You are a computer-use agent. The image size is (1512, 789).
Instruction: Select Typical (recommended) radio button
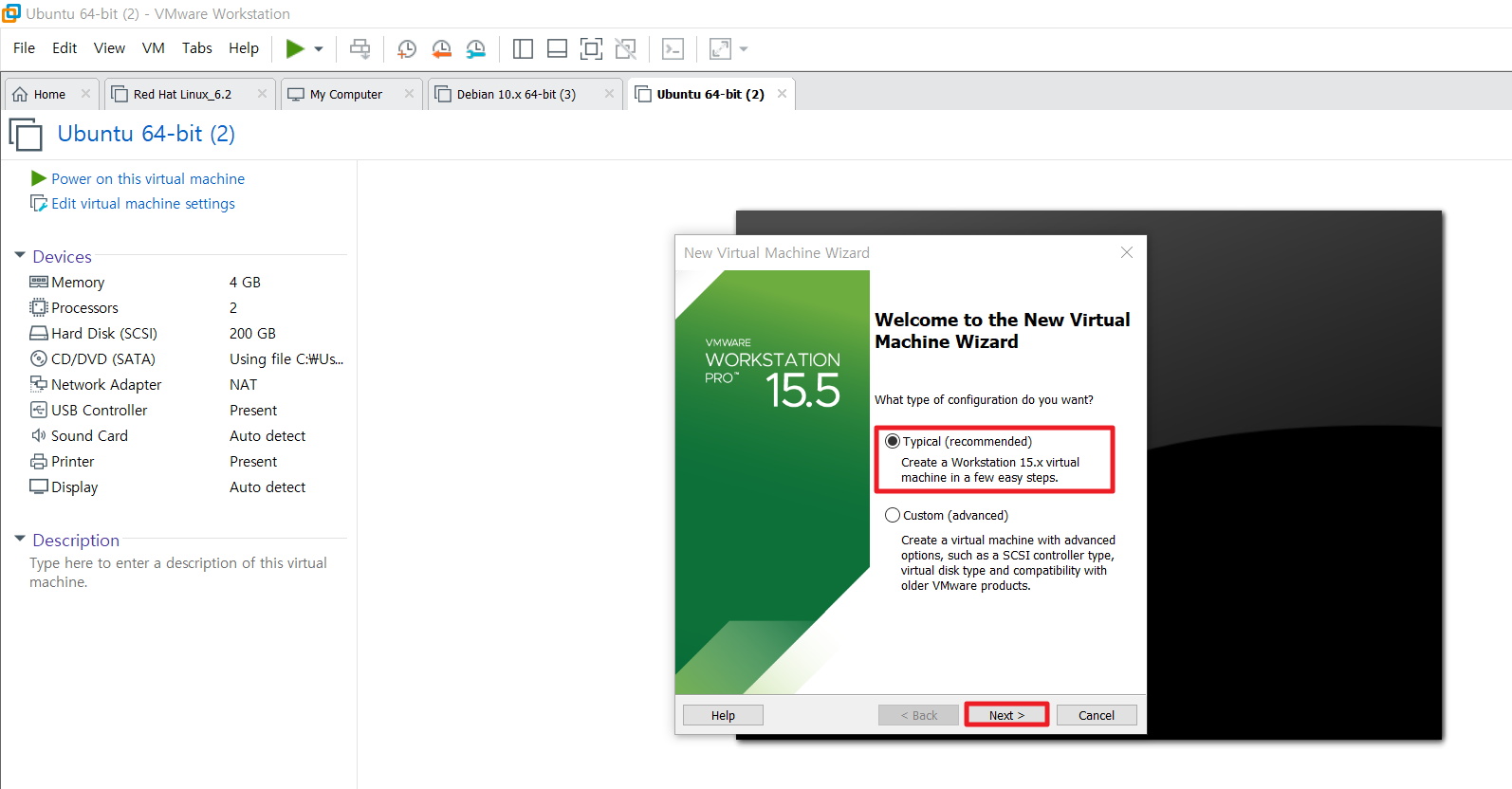(x=893, y=441)
